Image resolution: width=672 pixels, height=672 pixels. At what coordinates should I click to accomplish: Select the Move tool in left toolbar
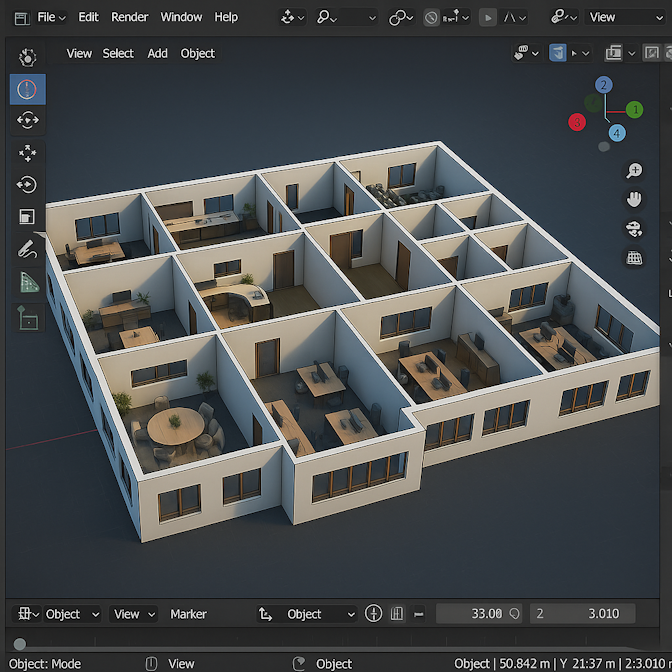(27, 153)
